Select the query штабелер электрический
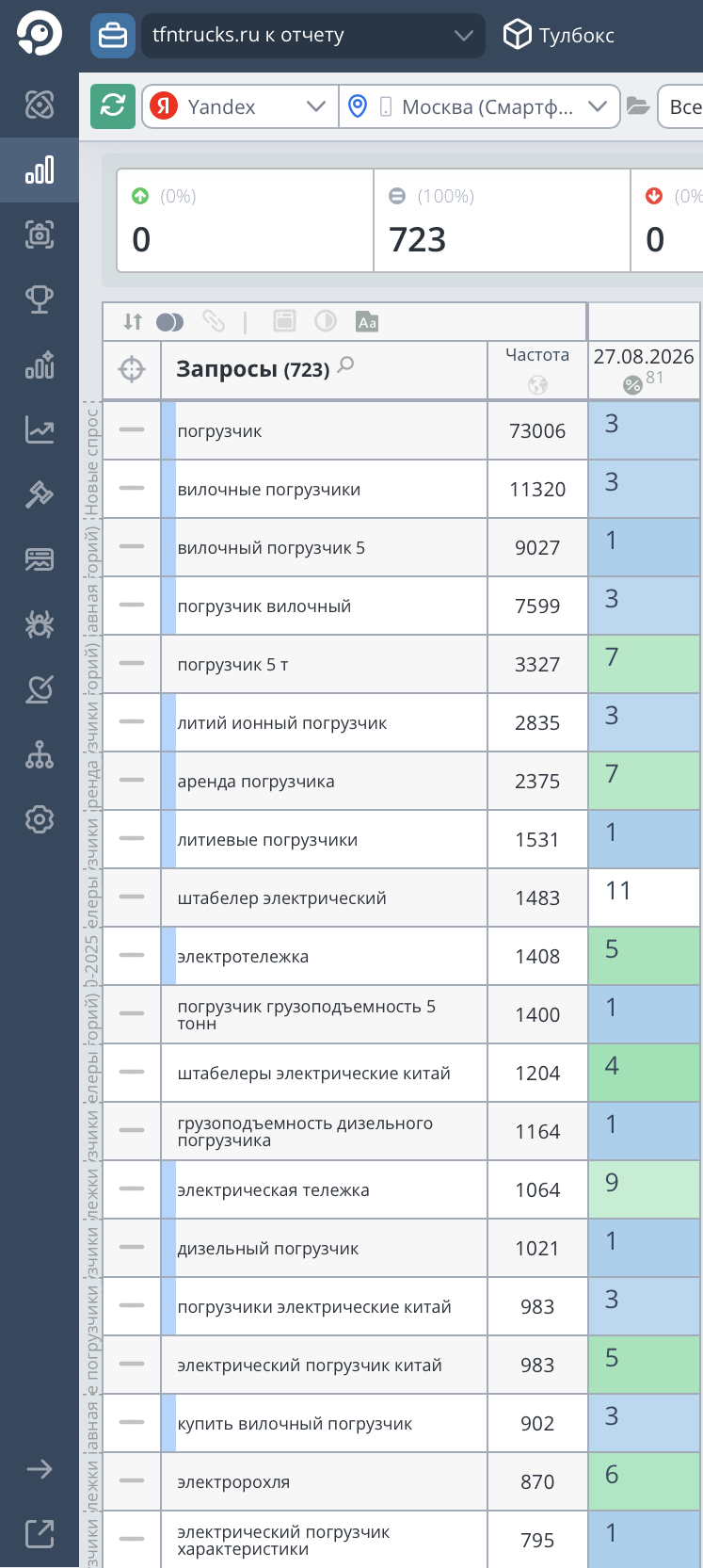The width and height of the screenshot is (703, 1568). coord(282,898)
